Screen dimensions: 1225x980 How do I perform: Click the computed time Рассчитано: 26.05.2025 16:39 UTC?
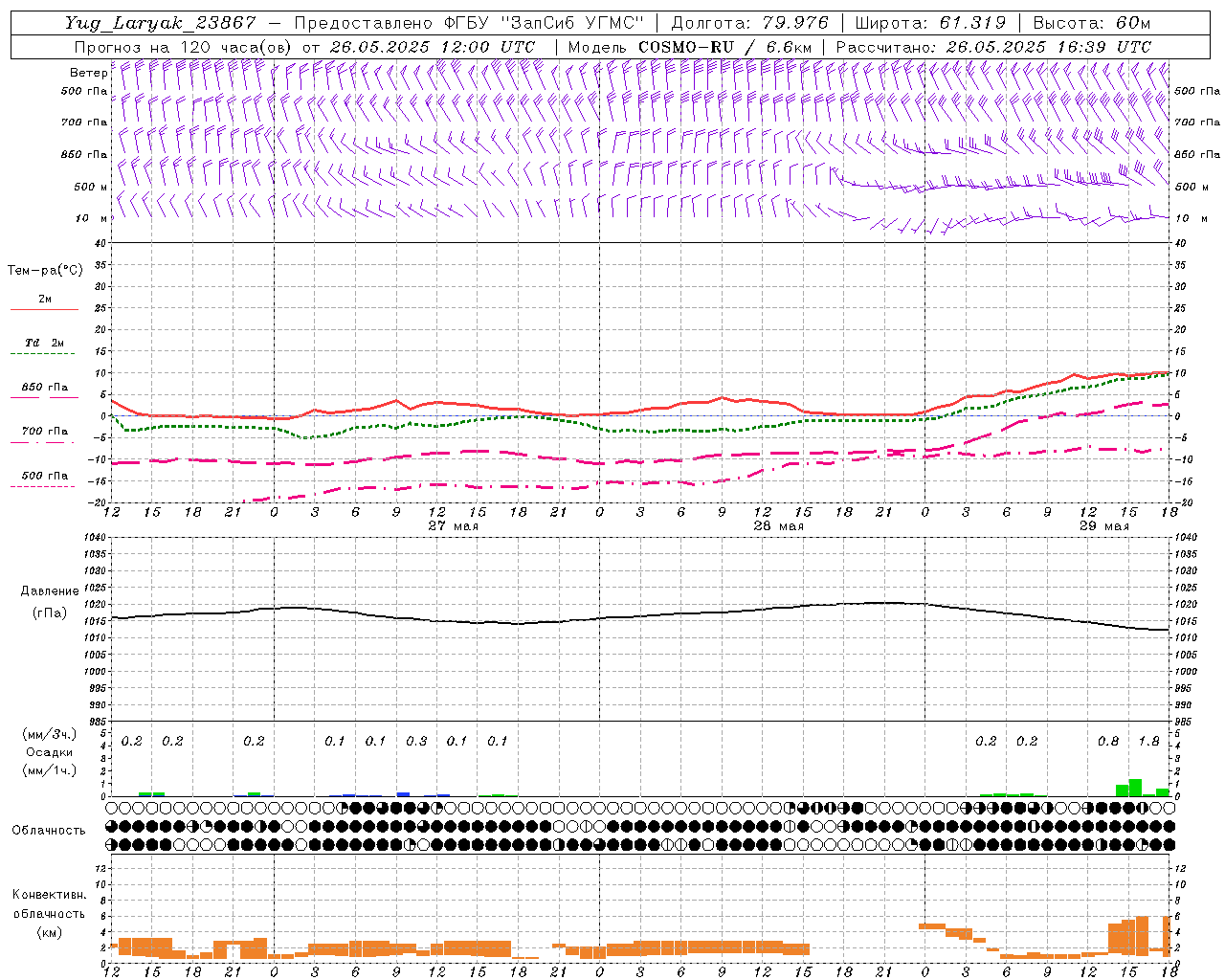click(x=993, y=47)
